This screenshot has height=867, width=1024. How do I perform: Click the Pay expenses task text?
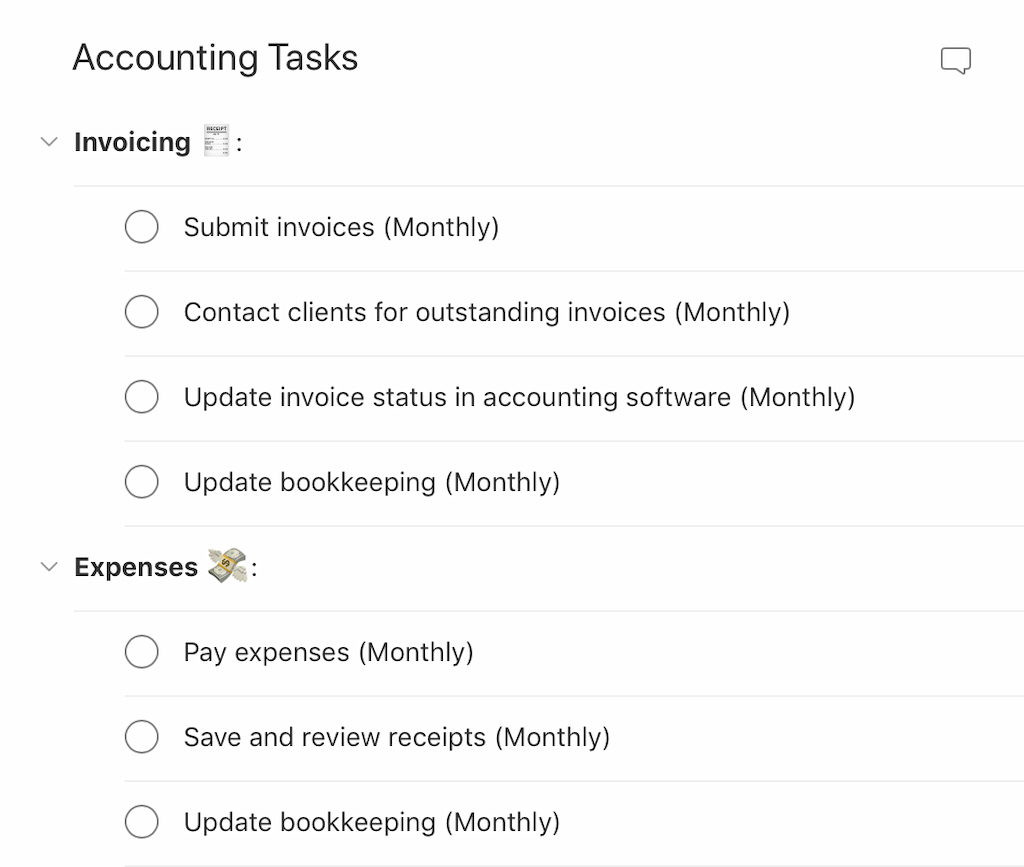click(328, 652)
